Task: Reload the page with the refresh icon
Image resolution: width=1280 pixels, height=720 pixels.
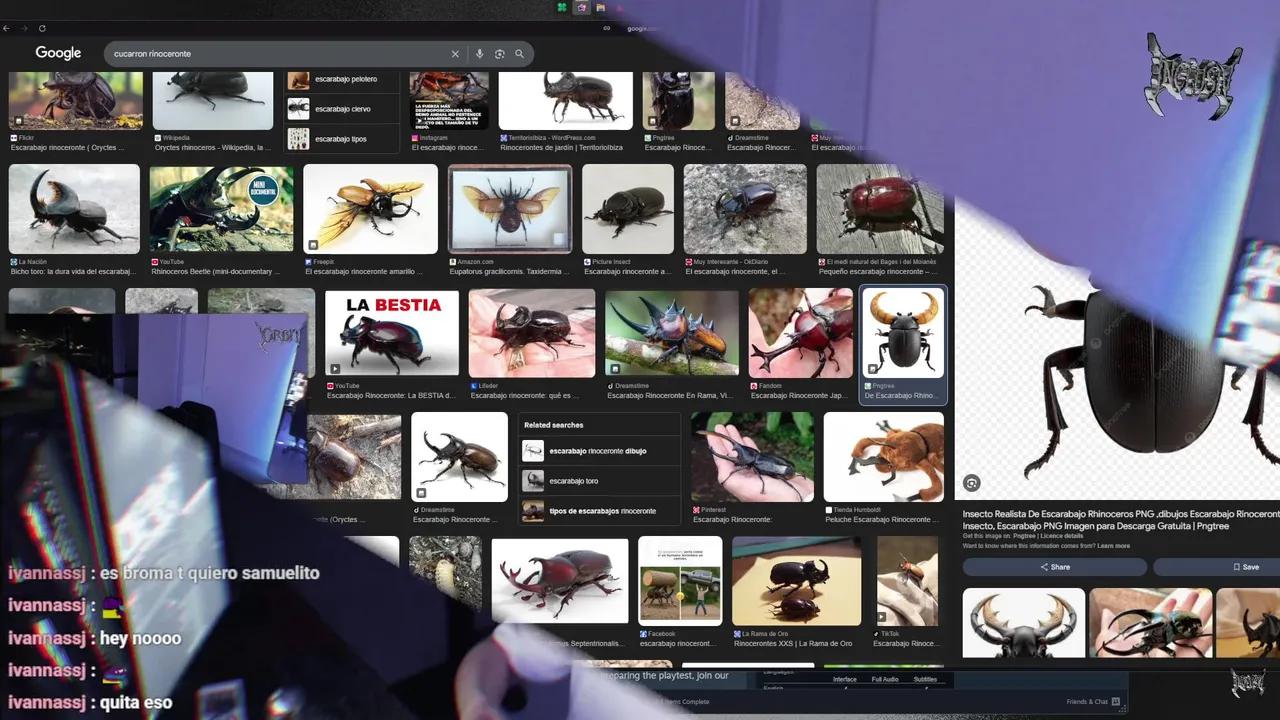Action: (x=42, y=28)
